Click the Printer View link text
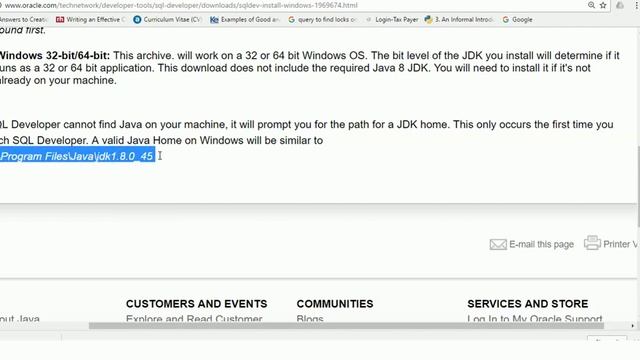Screen dimensions: 640x360 pyautogui.click(x=621, y=244)
